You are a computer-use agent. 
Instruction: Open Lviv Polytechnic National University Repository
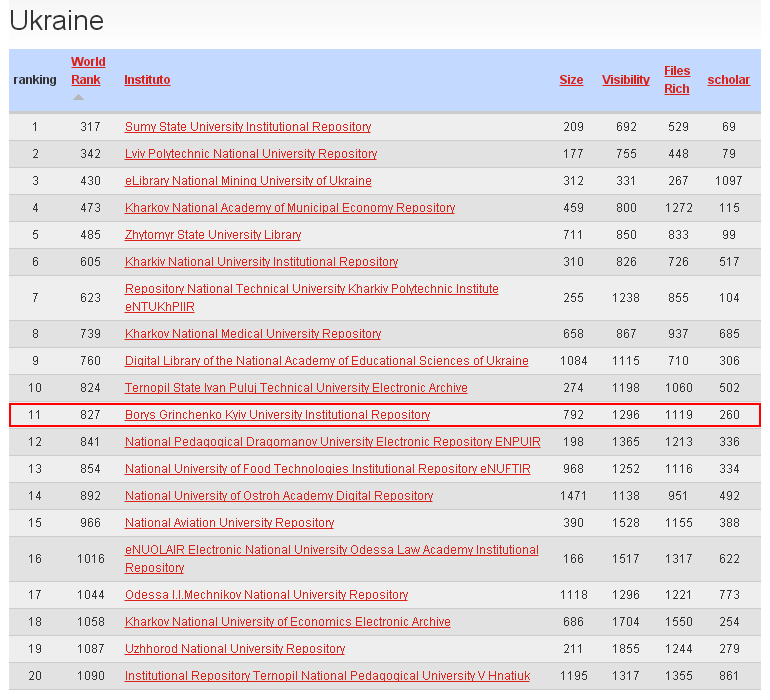coord(251,154)
